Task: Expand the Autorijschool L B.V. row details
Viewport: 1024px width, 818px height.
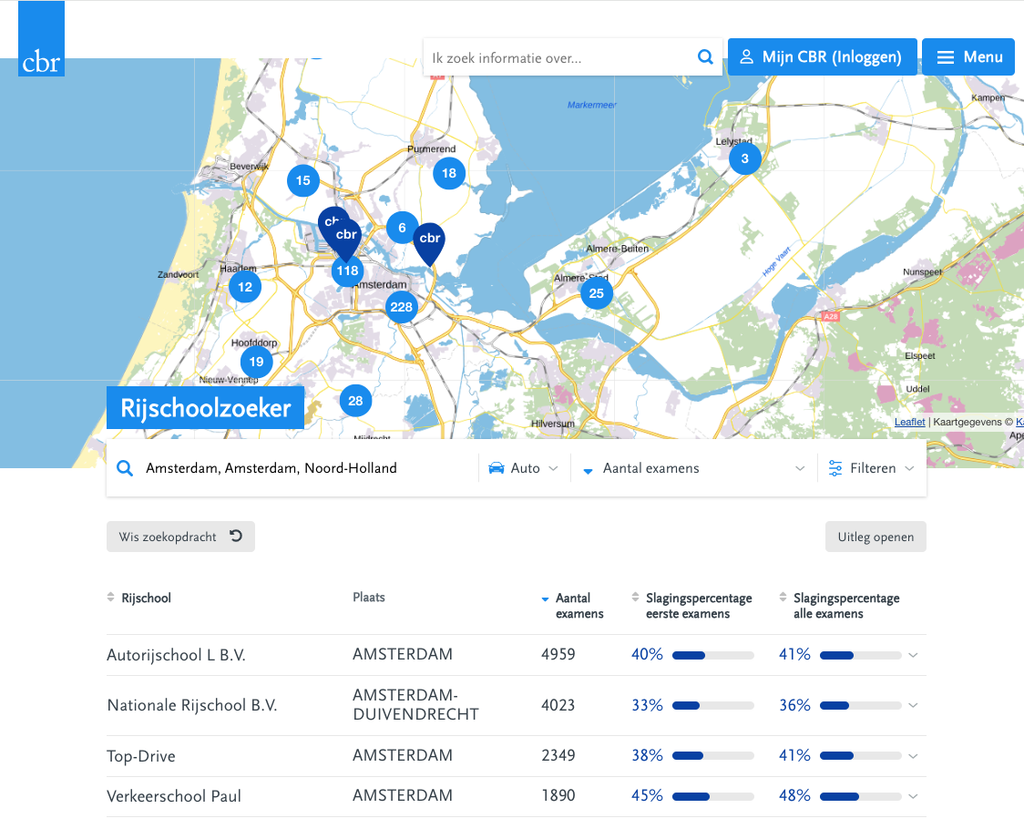Action: pos(913,655)
